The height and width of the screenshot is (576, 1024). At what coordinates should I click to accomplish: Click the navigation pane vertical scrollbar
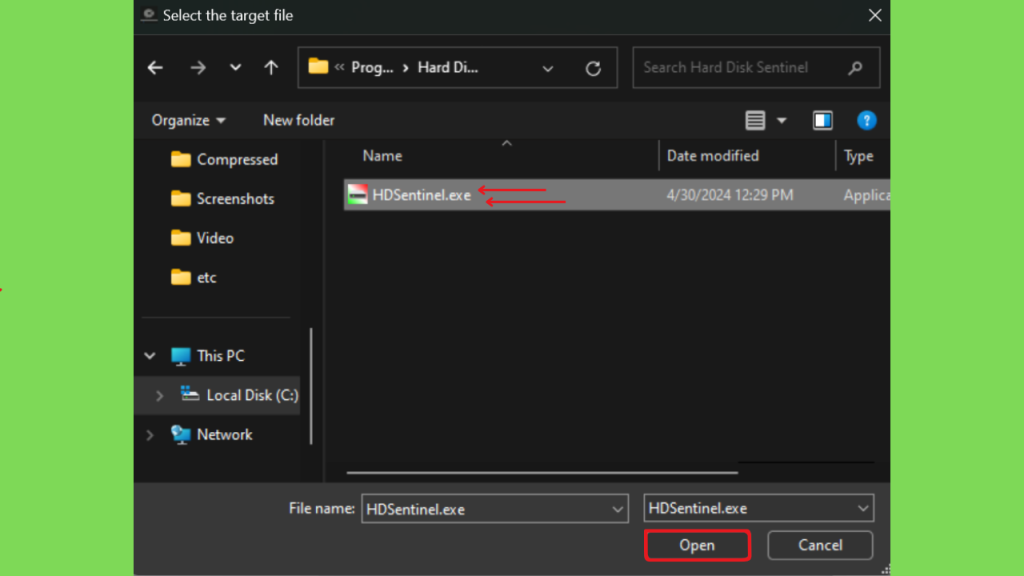point(311,385)
